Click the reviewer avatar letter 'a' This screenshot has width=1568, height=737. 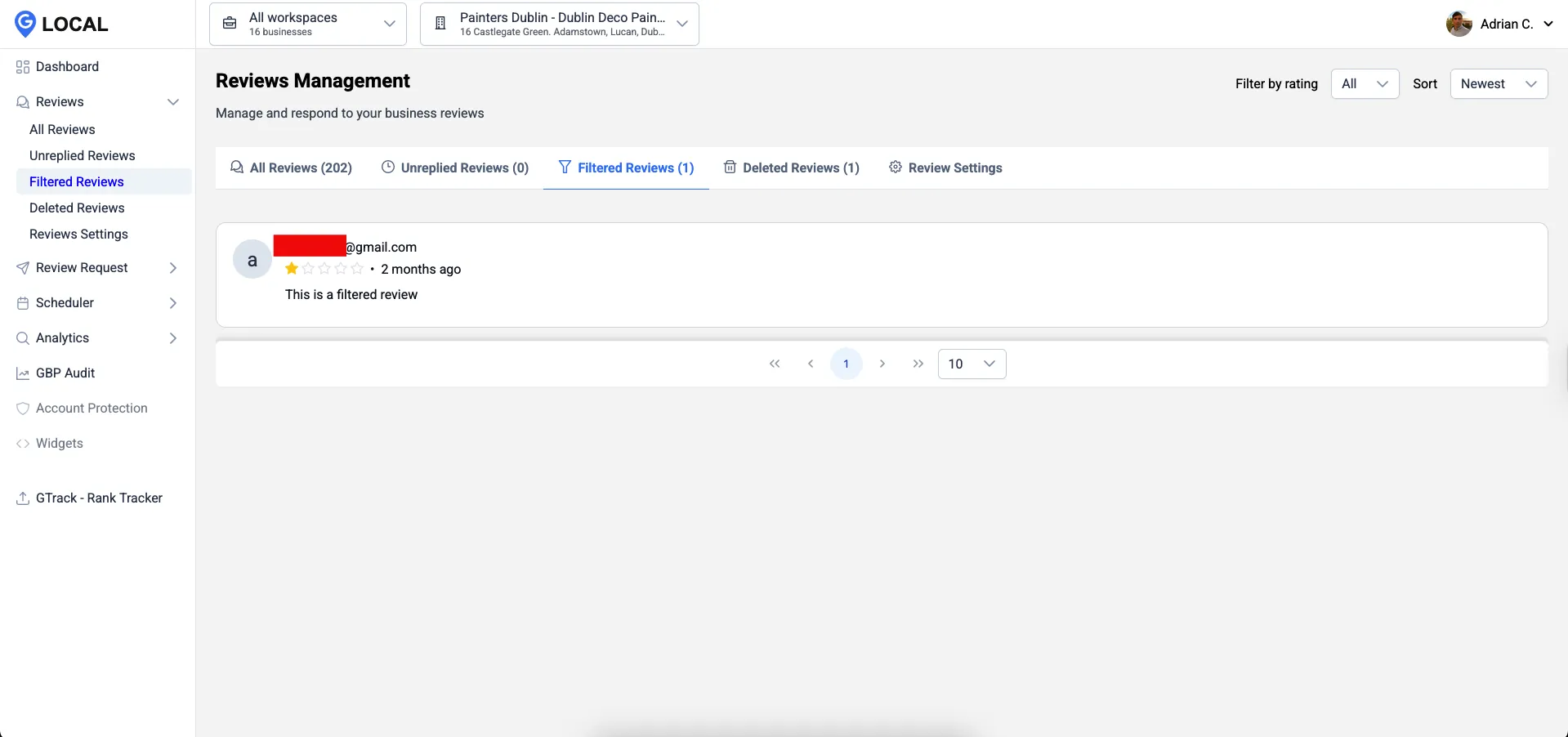point(252,260)
